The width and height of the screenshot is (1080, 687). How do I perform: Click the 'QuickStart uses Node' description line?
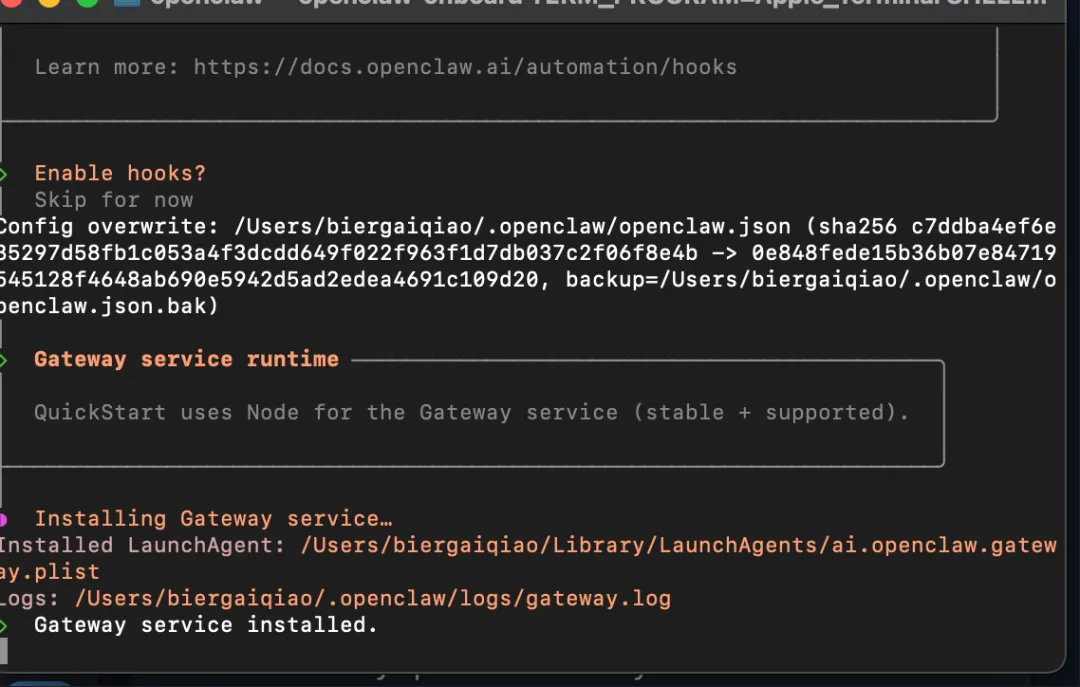(x=471, y=412)
